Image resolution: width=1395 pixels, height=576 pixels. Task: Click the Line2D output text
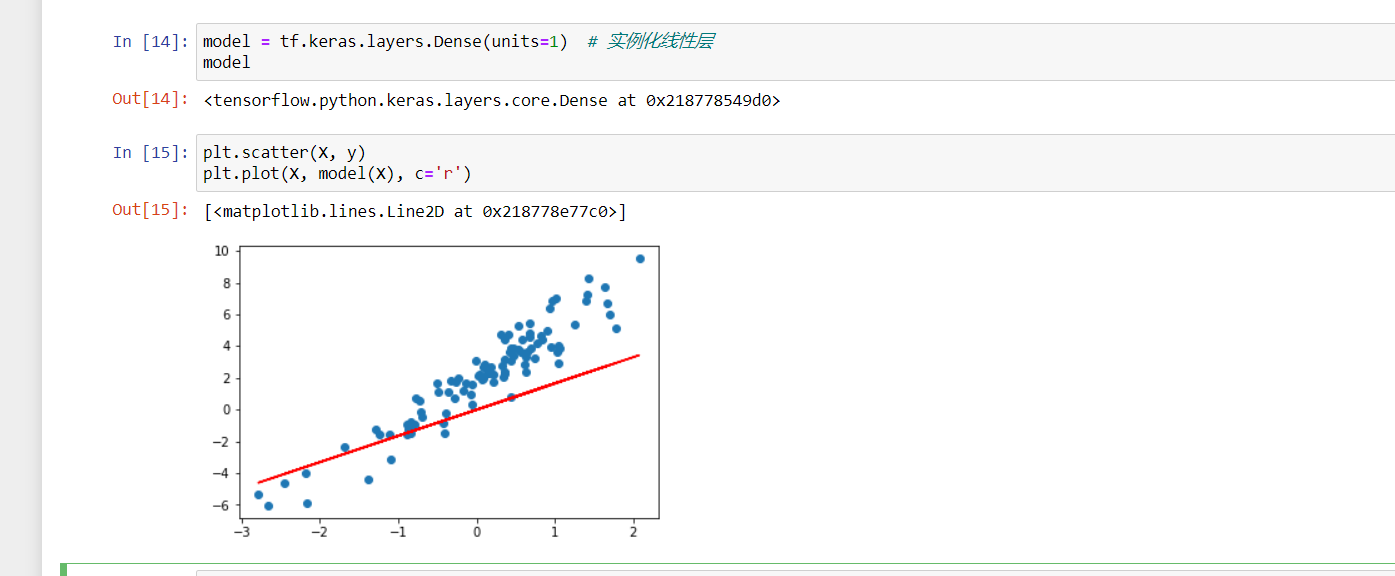[415, 211]
